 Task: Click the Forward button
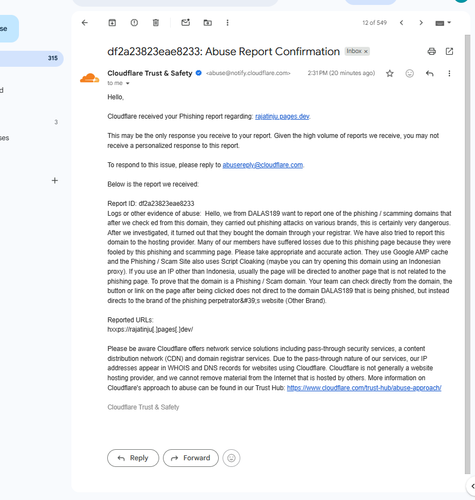[x=191, y=458]
